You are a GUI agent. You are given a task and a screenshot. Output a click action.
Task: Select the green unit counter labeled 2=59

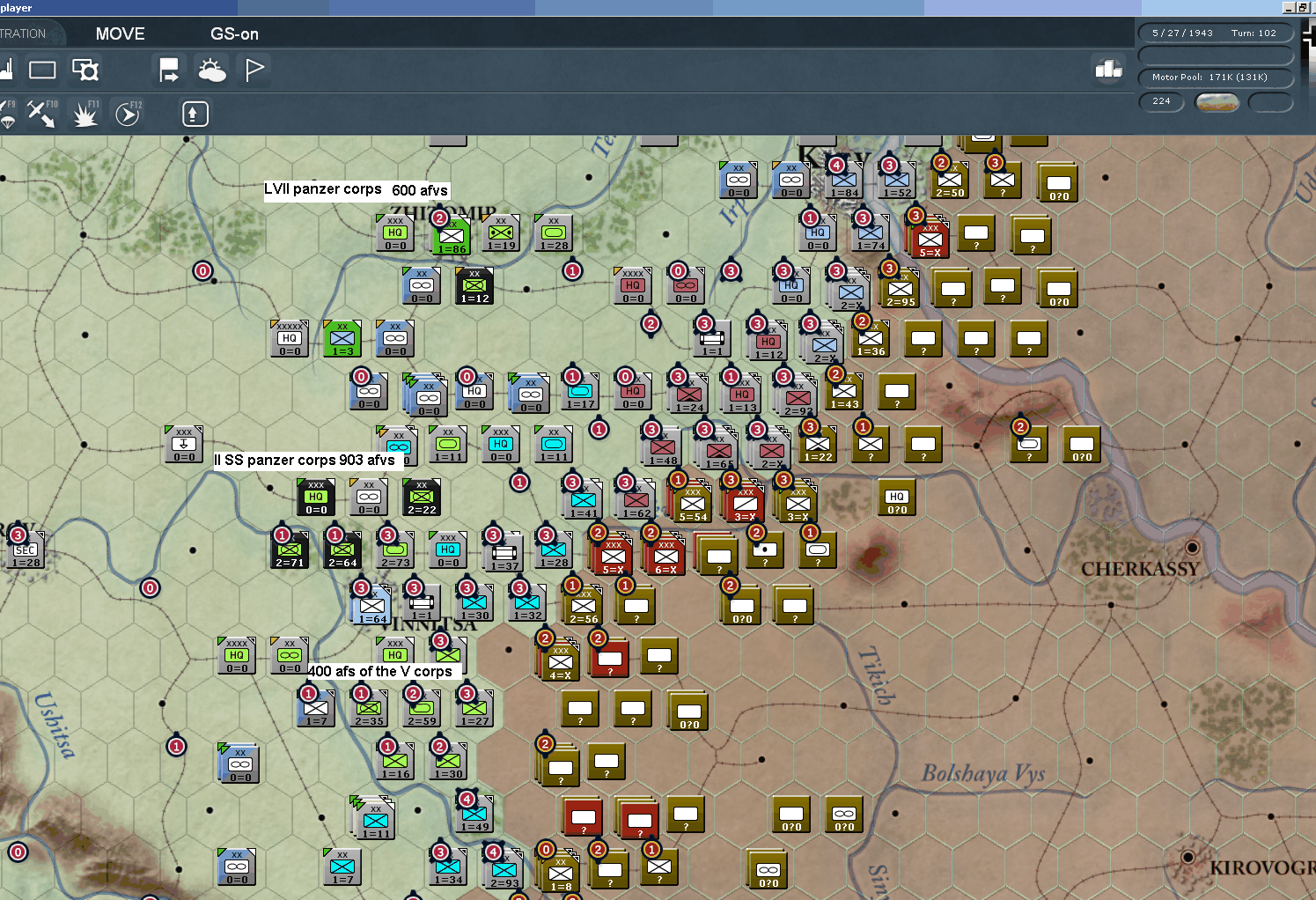pyautogui.click(x=422, y=708)
